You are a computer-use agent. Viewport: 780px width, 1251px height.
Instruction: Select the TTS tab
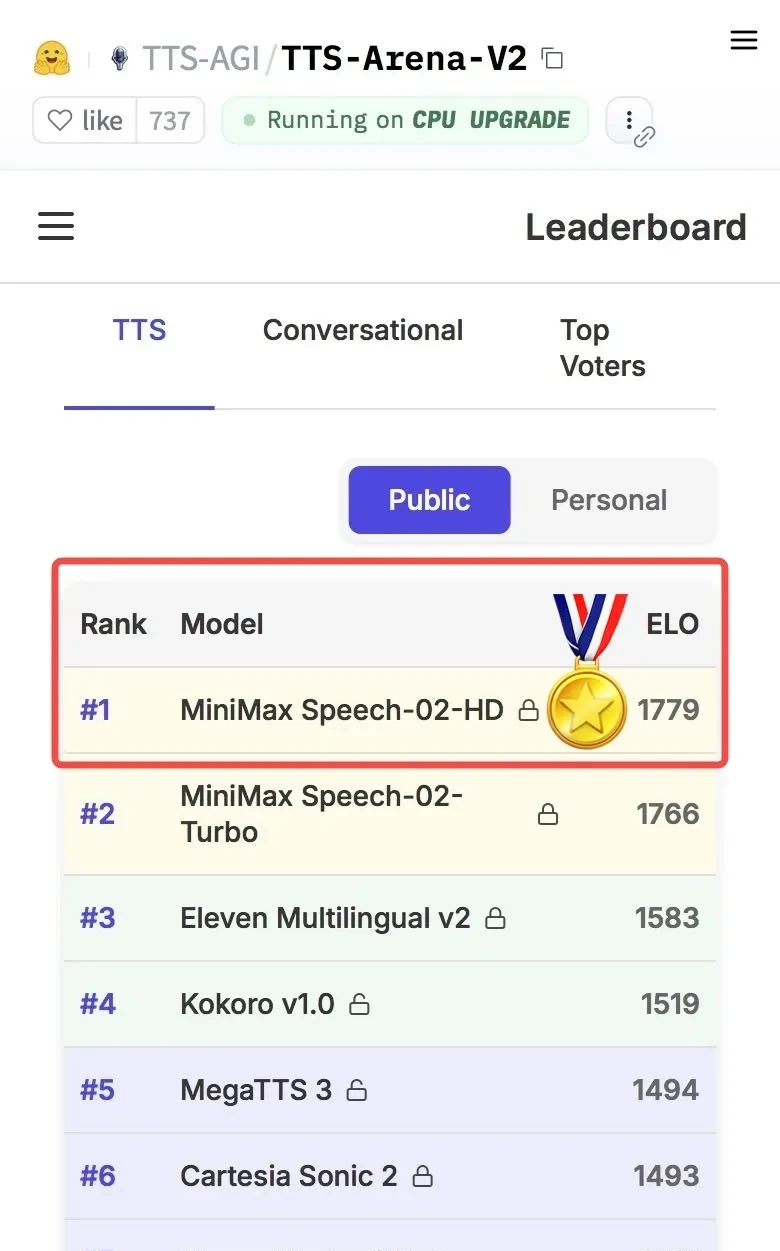click(x=139, y=331)
